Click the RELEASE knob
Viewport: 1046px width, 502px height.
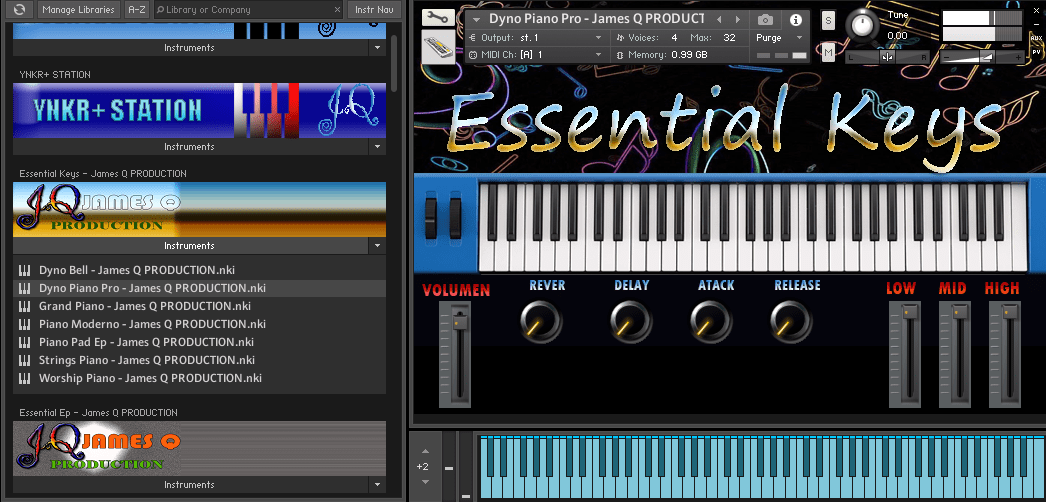coord(791,321)
